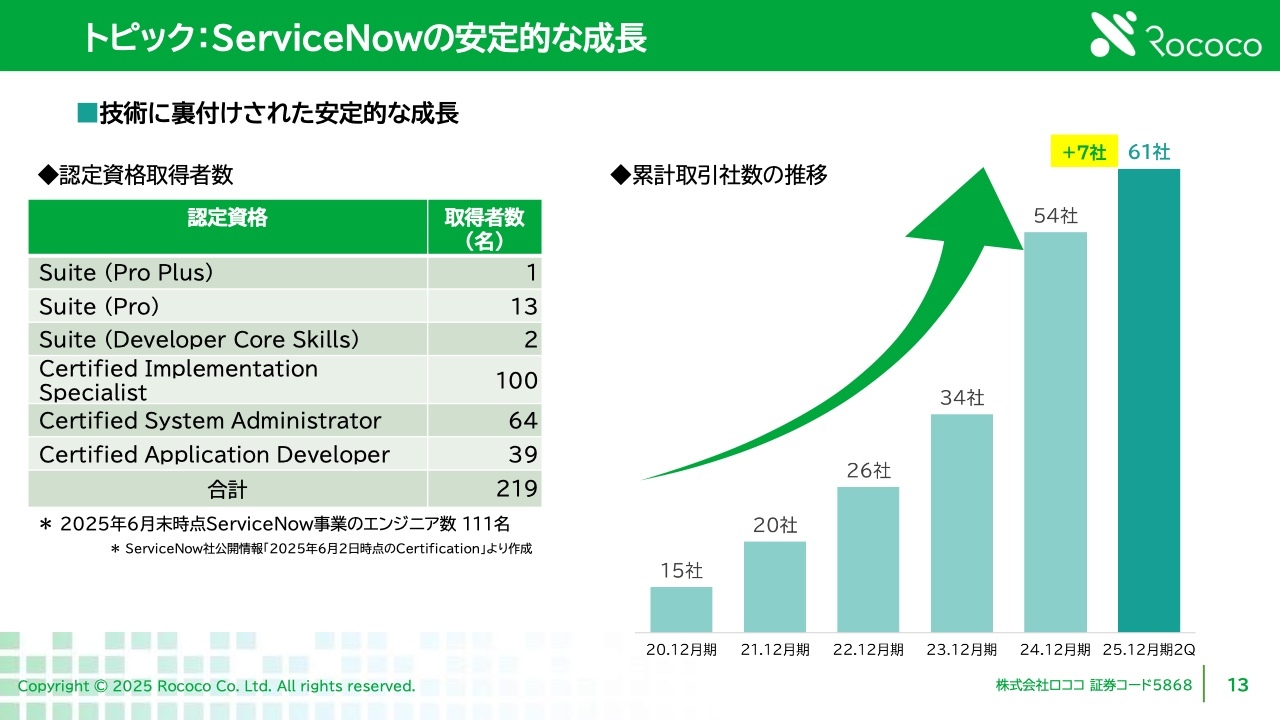The height and width of the screenshot is (720, 1280).
Task: Click the total value 219
Action: tap(517, 489)
